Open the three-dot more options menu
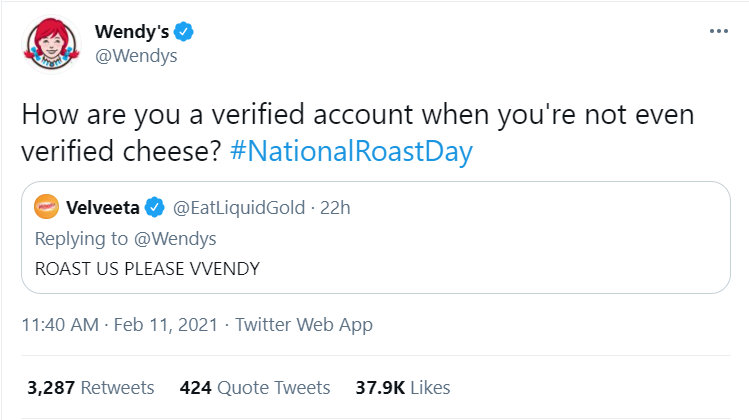The height and width of the screenshot is (420, 749). coord(718,31)
